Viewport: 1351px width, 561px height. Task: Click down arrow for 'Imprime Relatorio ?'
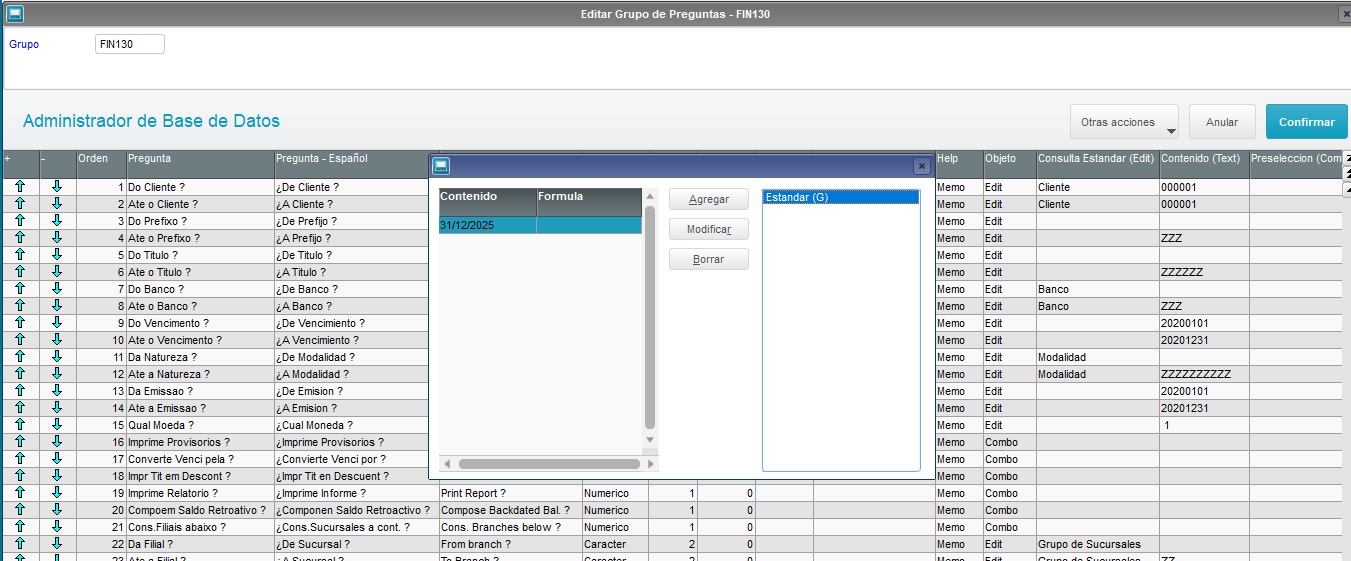coord(57,493)
